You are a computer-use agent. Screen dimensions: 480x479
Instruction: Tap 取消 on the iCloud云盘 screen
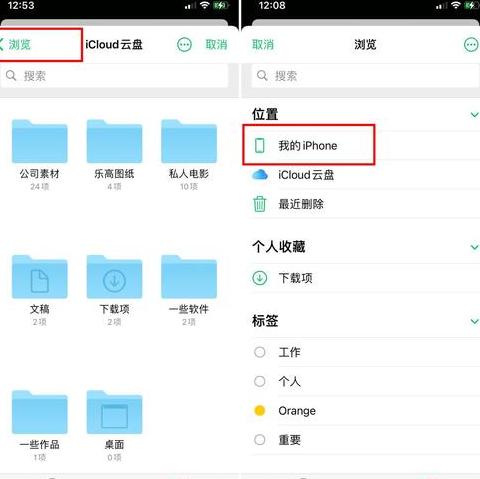coord(216,44)
